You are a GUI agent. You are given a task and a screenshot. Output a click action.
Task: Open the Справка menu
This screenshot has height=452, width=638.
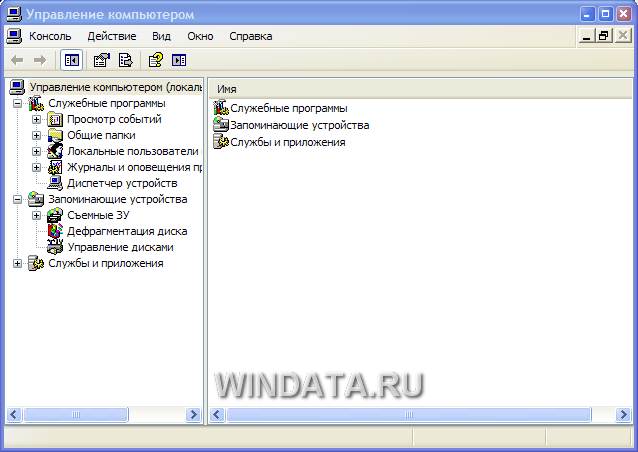coord(251,36)
